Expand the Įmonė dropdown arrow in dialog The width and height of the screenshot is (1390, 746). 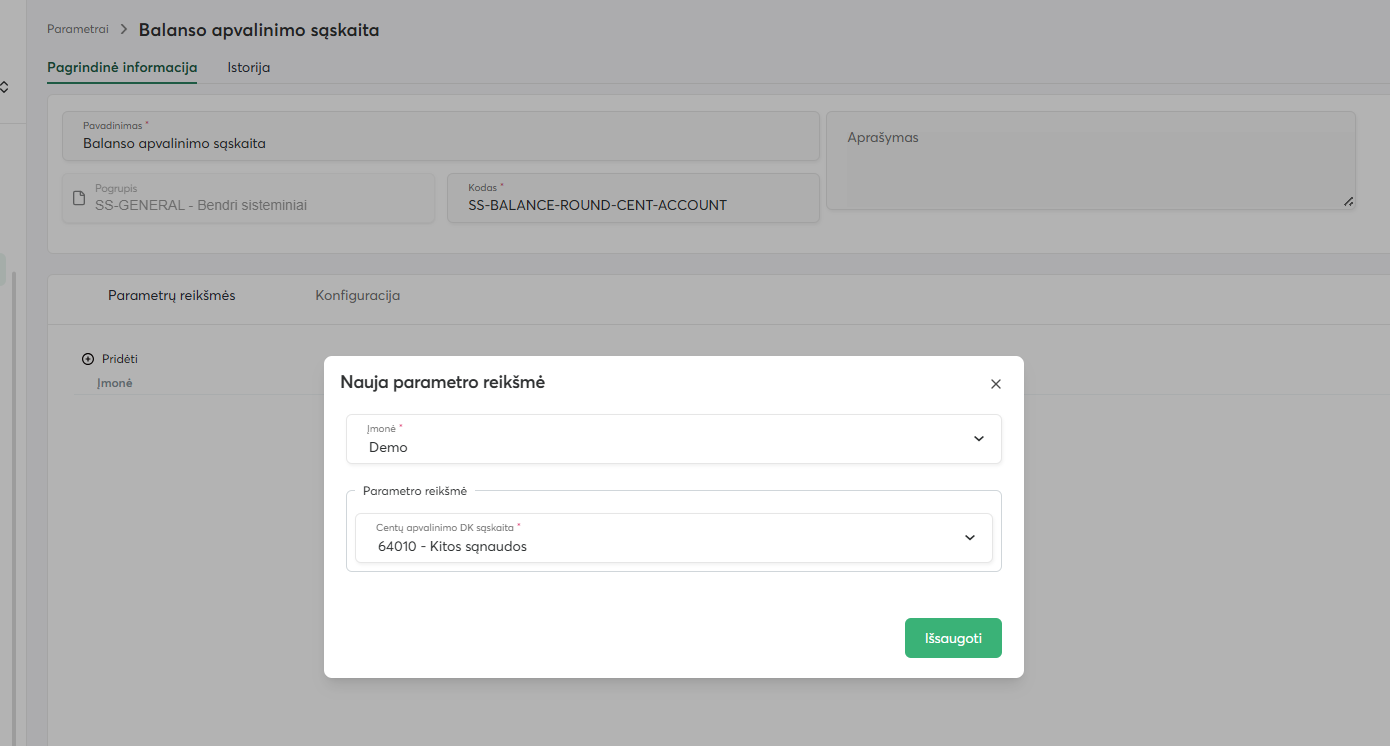[x=978, y=439]
